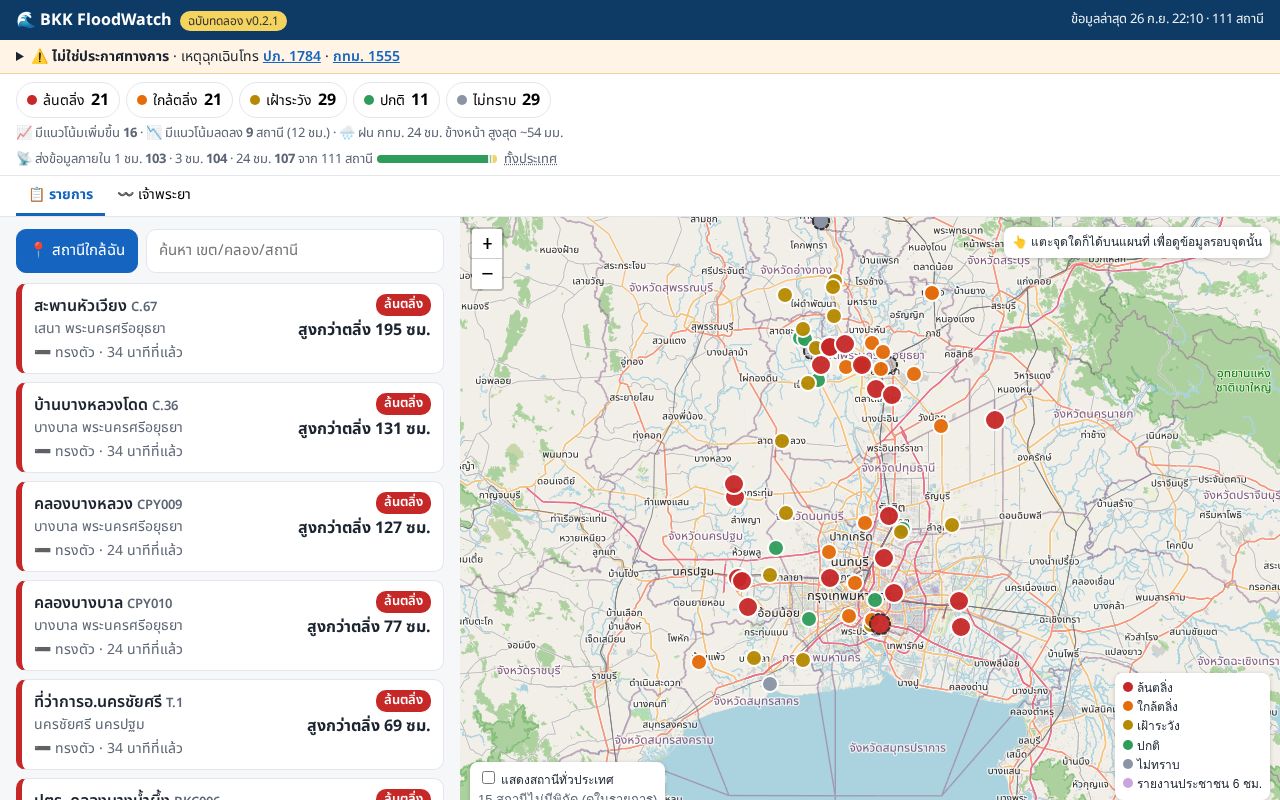Switch to the รายการ tab
The width and height of the screenshot is (1280, 800).
pos(60,195)
